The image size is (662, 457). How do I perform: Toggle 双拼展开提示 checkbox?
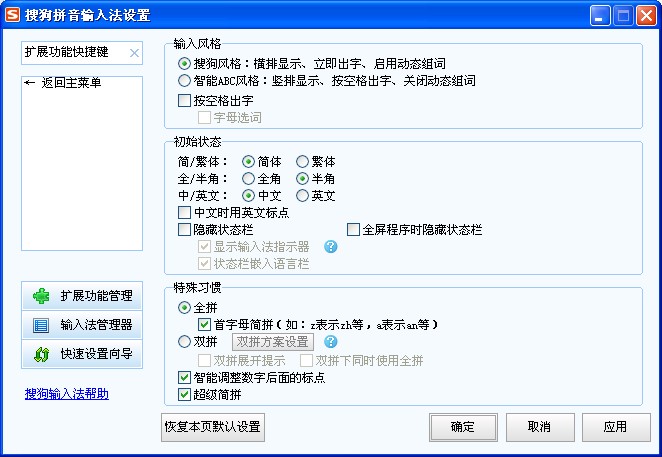[x=204, y=361]
